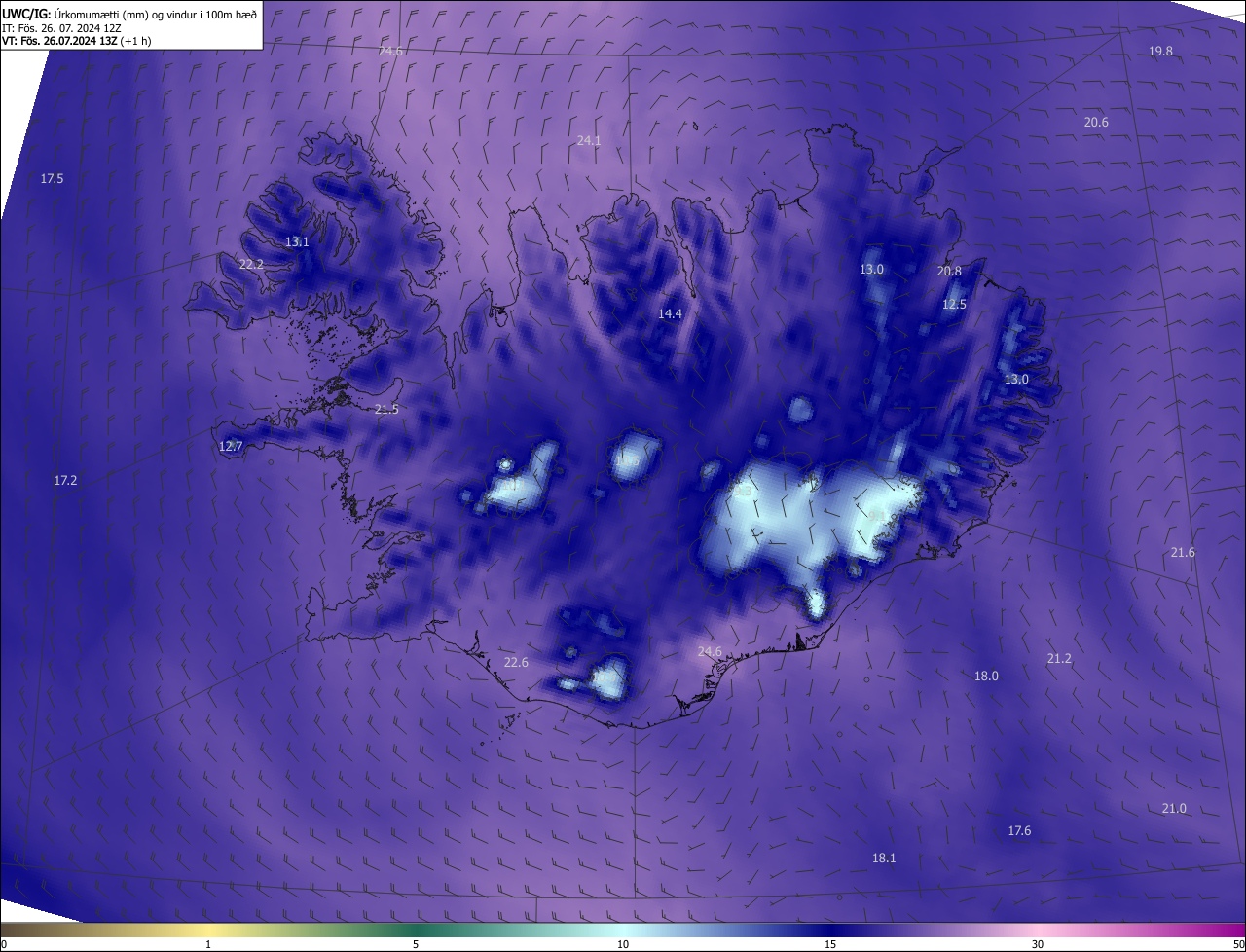Click the 12.5 value label
Image resolution: width=1246 pixels, height=952 pixels.
pyautogui.click(x=954, y=304)
